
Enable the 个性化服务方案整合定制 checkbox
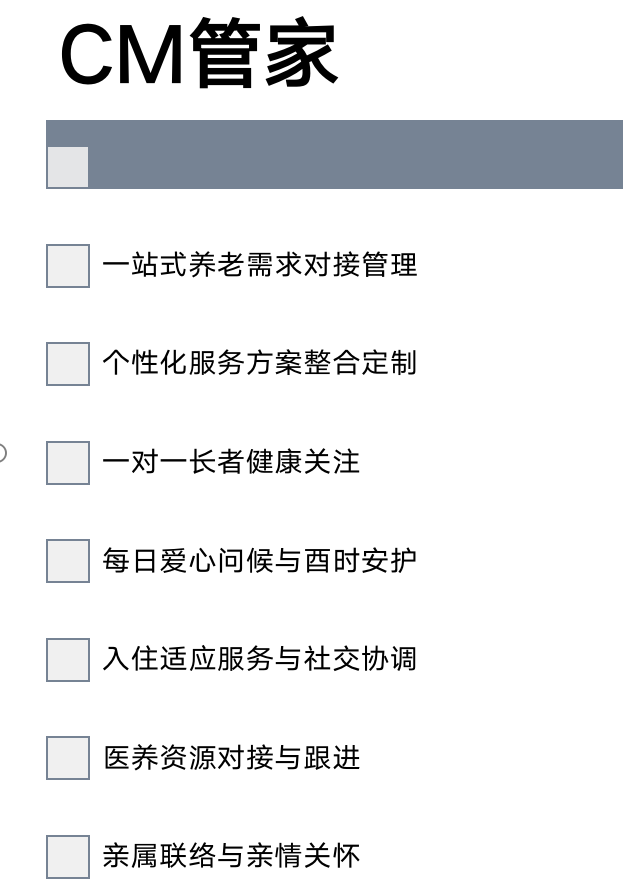[x=68, y=364]
